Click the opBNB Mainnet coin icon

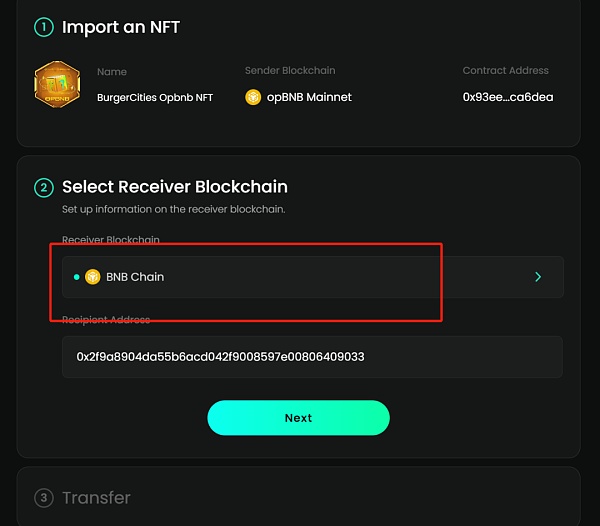coord(253,97)
